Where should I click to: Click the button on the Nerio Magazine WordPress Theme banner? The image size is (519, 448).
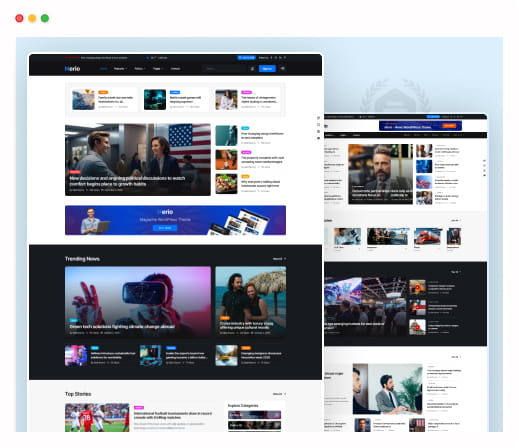click(x=165, y=228)
